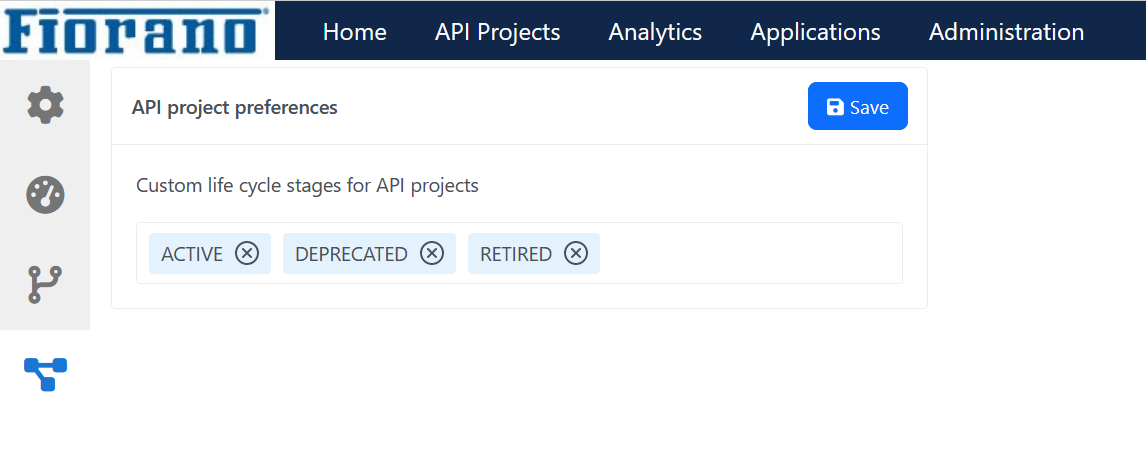
Task: Remove the ACTIVE life cycle stage
Action: pos(247,253)
